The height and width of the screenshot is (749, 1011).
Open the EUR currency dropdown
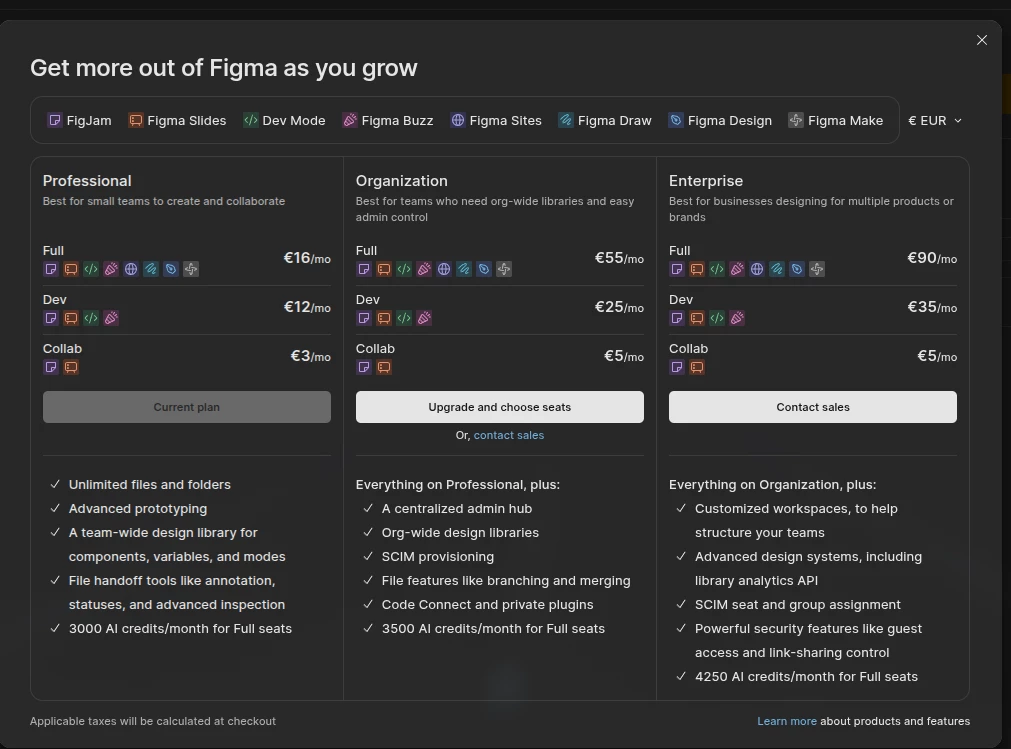click(x=935, y=121)
